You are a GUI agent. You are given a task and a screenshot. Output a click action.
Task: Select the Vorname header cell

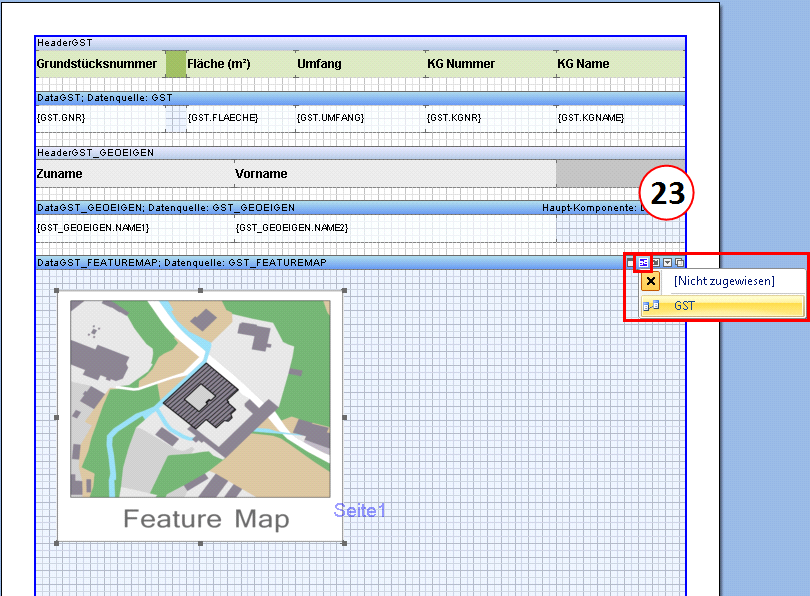click(x=261, y=174)
